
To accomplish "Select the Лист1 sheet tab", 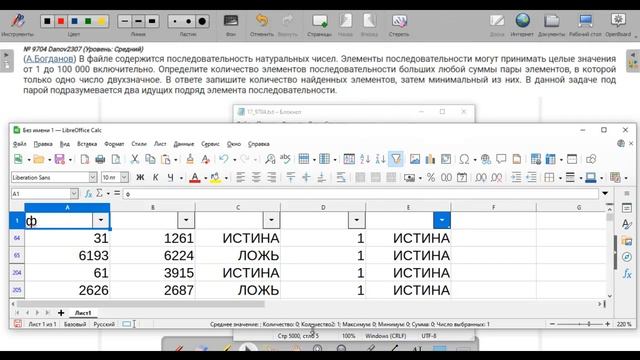I will 83,313.
